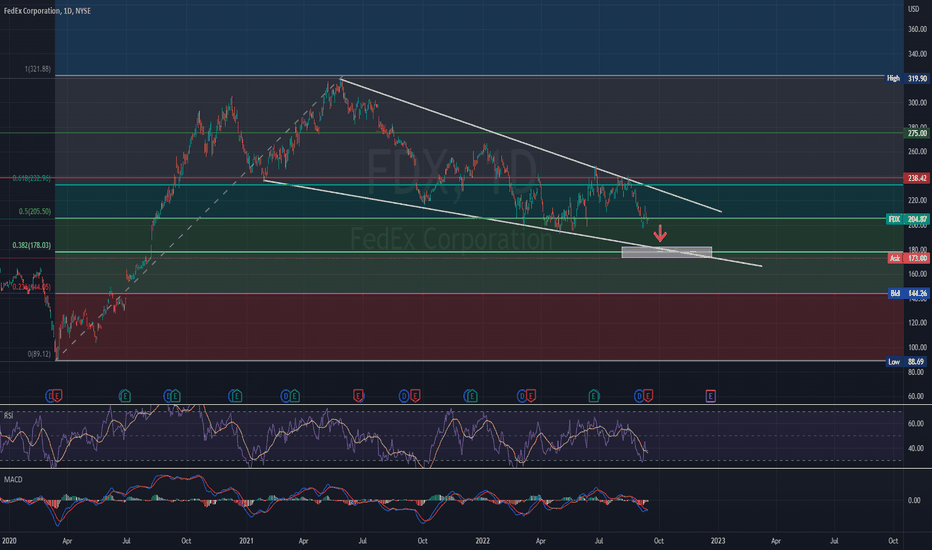Click the Ask 173.00 price label
Image resolution: width=932 pixels, height=550 pixels.
pyautogui.click(x=907, y=258)
